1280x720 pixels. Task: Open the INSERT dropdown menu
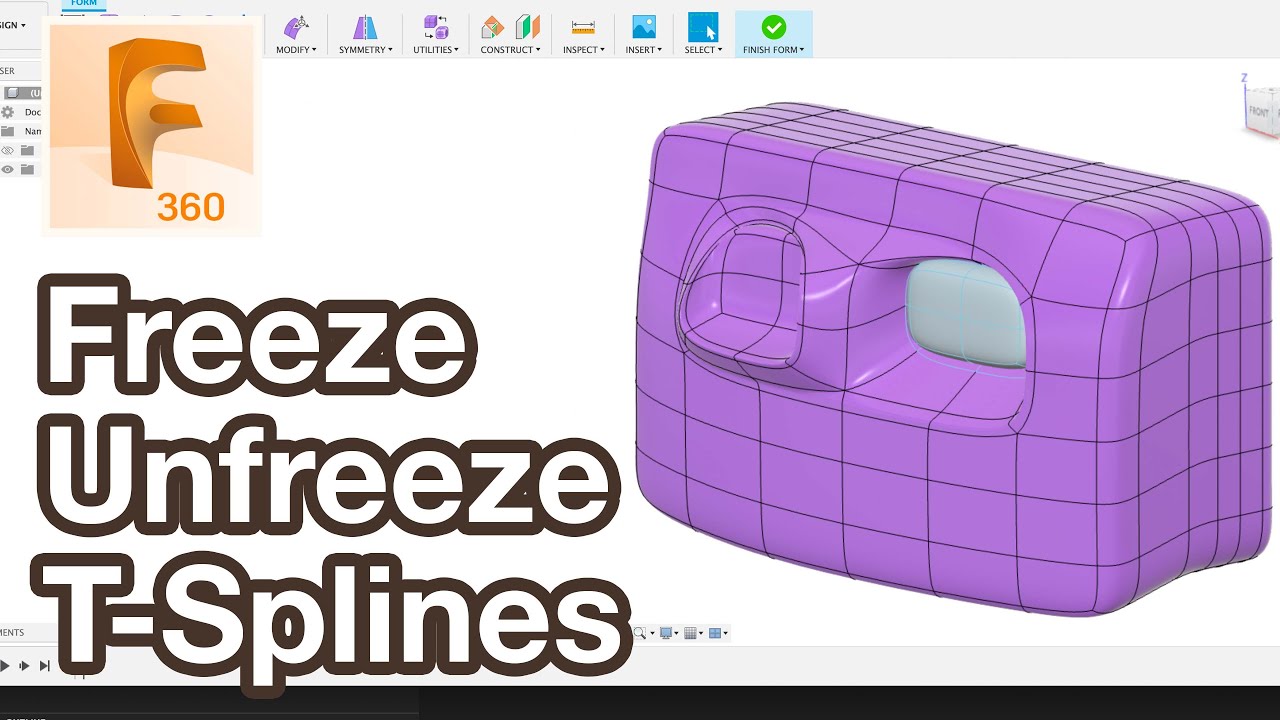[644, 50]
